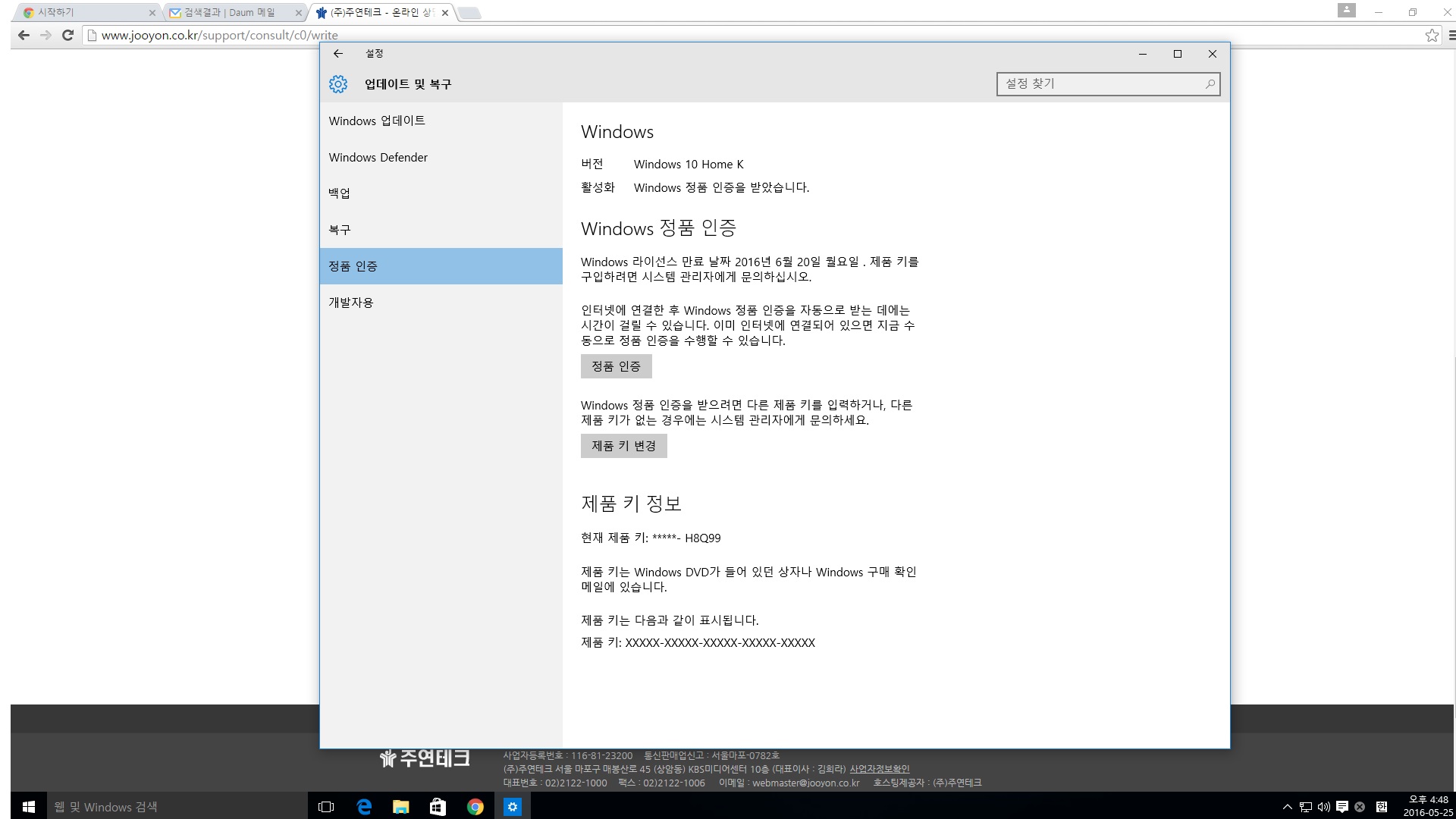1456x819 pixels.
Task: Click the 정품 인증 button
Action: [616, 366]
